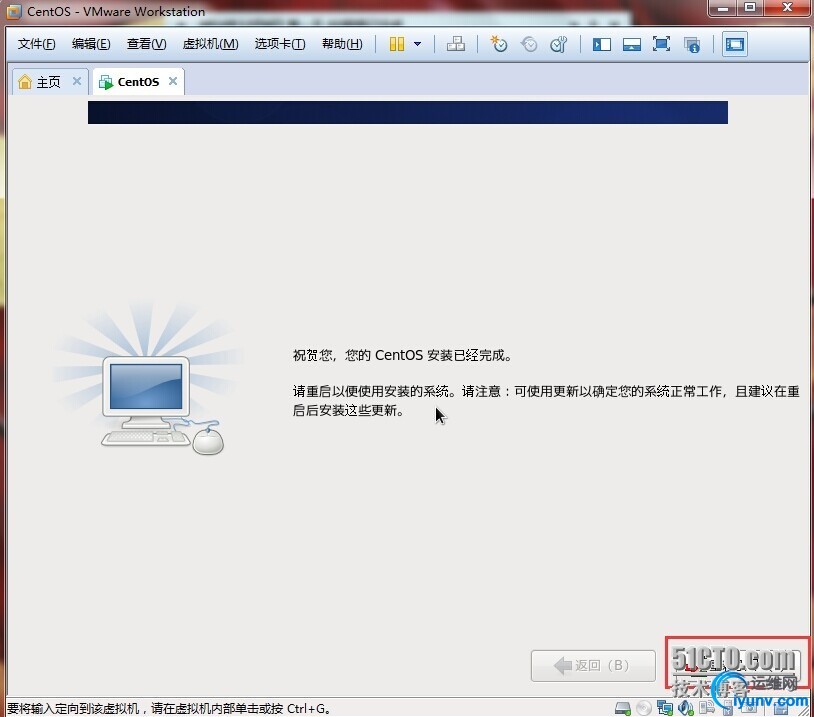Pause the virtual machine with the yellow suspend icon
Image resolution: width=814 pixels, height=717 pixels.
click(x=397, y=44)
